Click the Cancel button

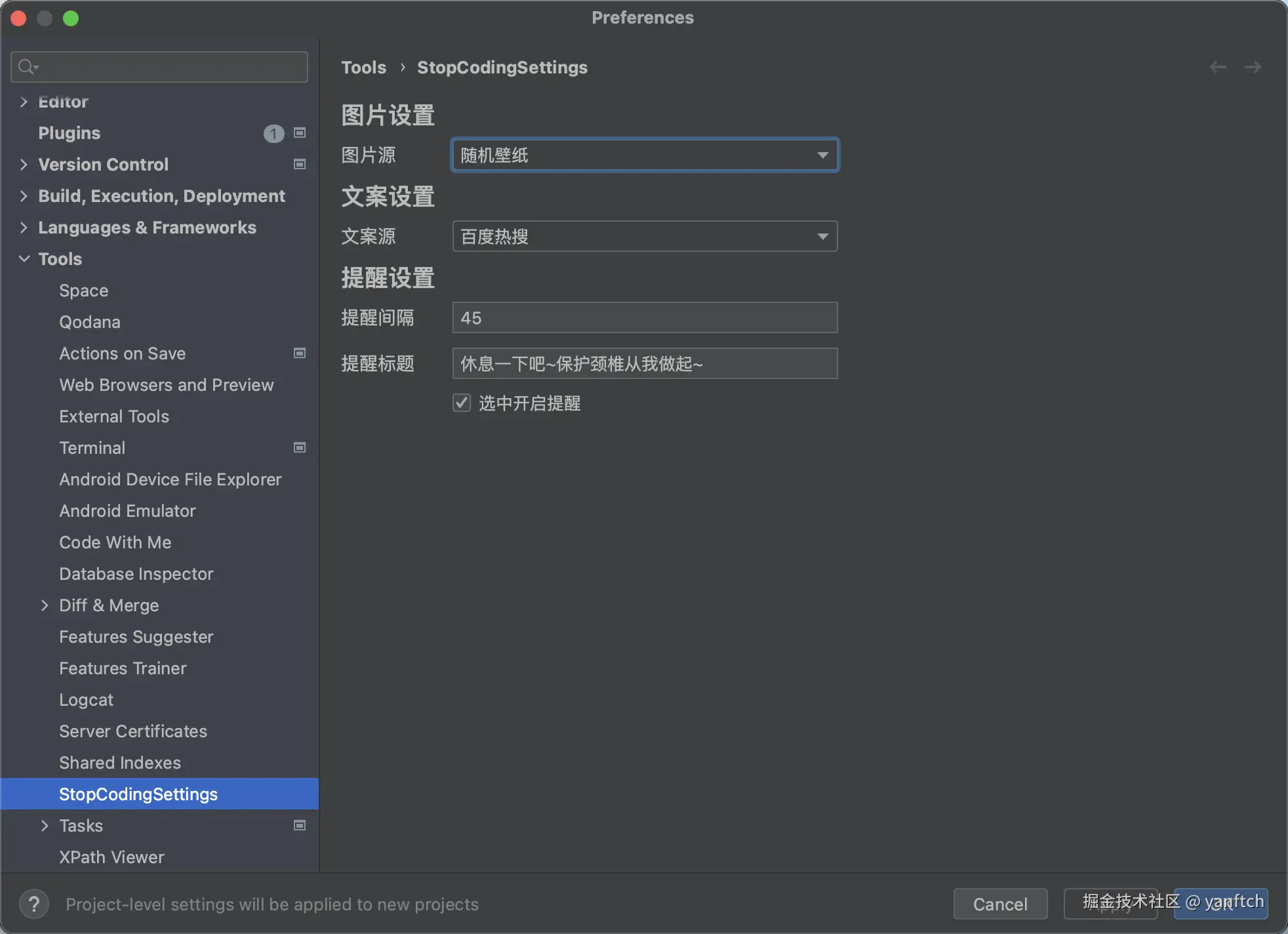click(x=999, y=904)
